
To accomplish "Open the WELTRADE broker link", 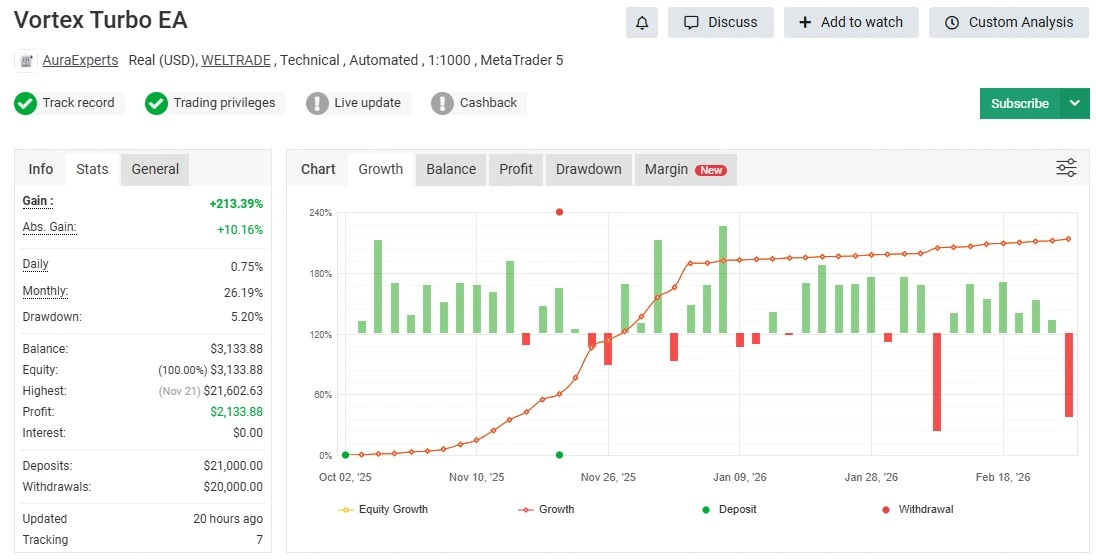I will [236, 60].
